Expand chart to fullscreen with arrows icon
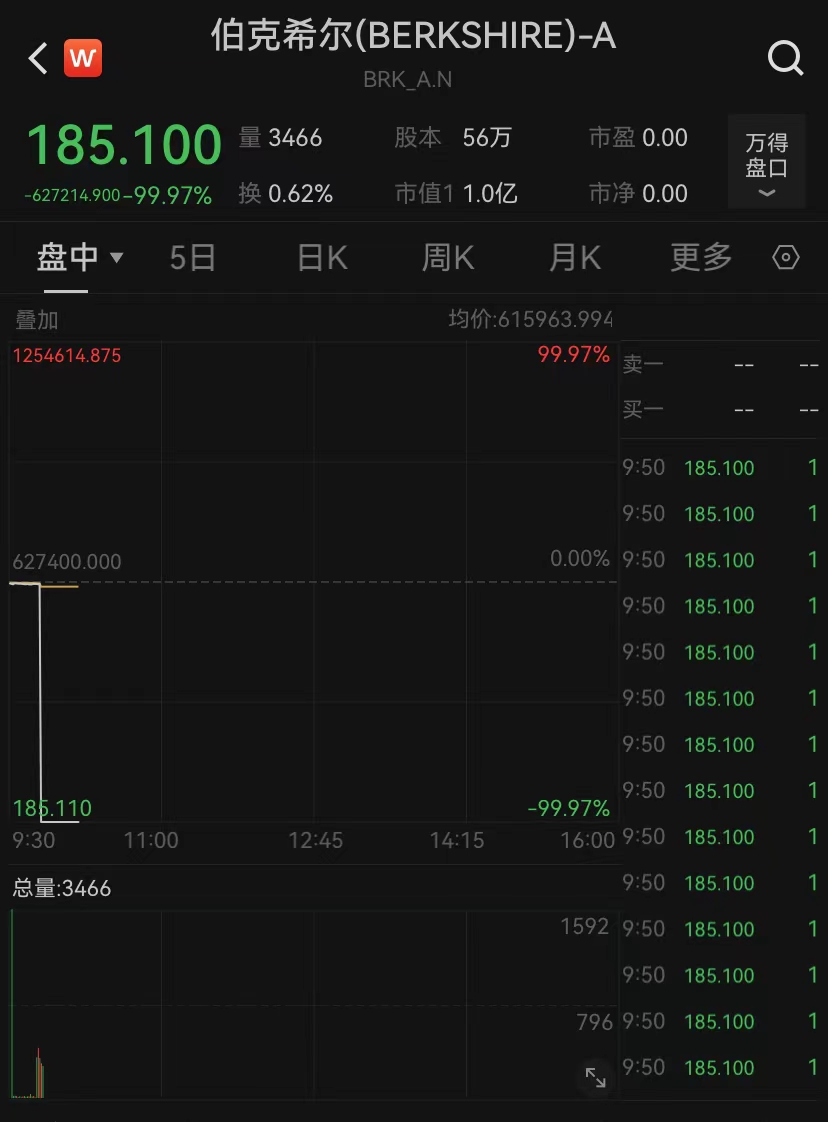Viewport: 828px width, 1122px height. tap(595, 1077)
